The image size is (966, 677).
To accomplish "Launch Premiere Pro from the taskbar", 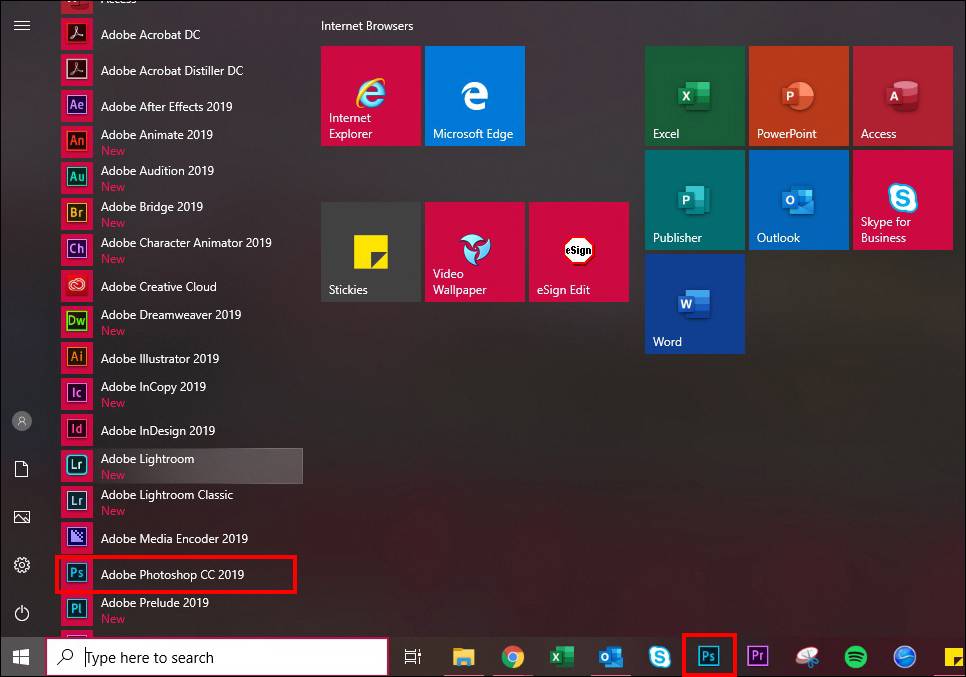I will (758, 656).
